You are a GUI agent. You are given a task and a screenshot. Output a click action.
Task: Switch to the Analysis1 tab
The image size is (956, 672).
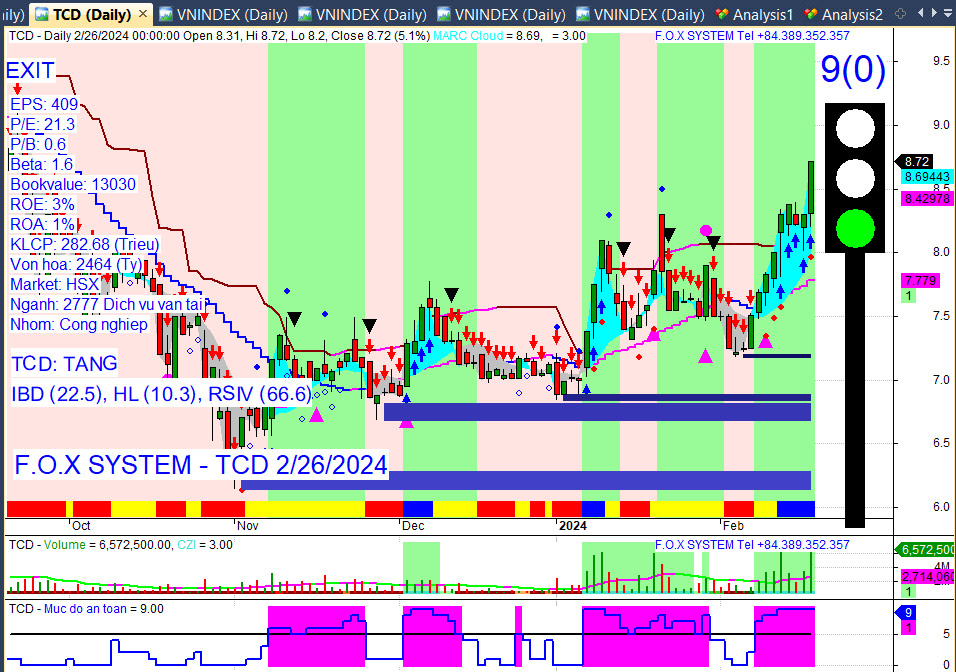[x=754, y=13]
